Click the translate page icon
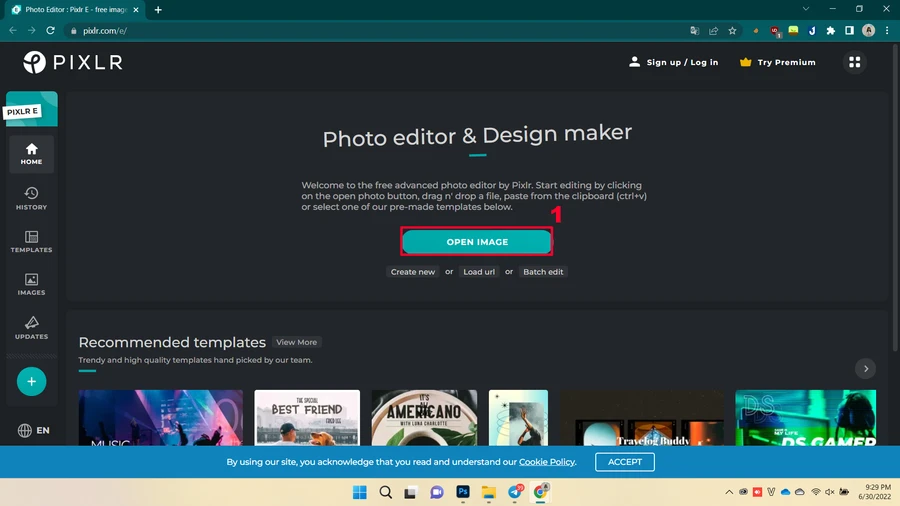Viewport: 900px width, 506px height. pos(695,31)
